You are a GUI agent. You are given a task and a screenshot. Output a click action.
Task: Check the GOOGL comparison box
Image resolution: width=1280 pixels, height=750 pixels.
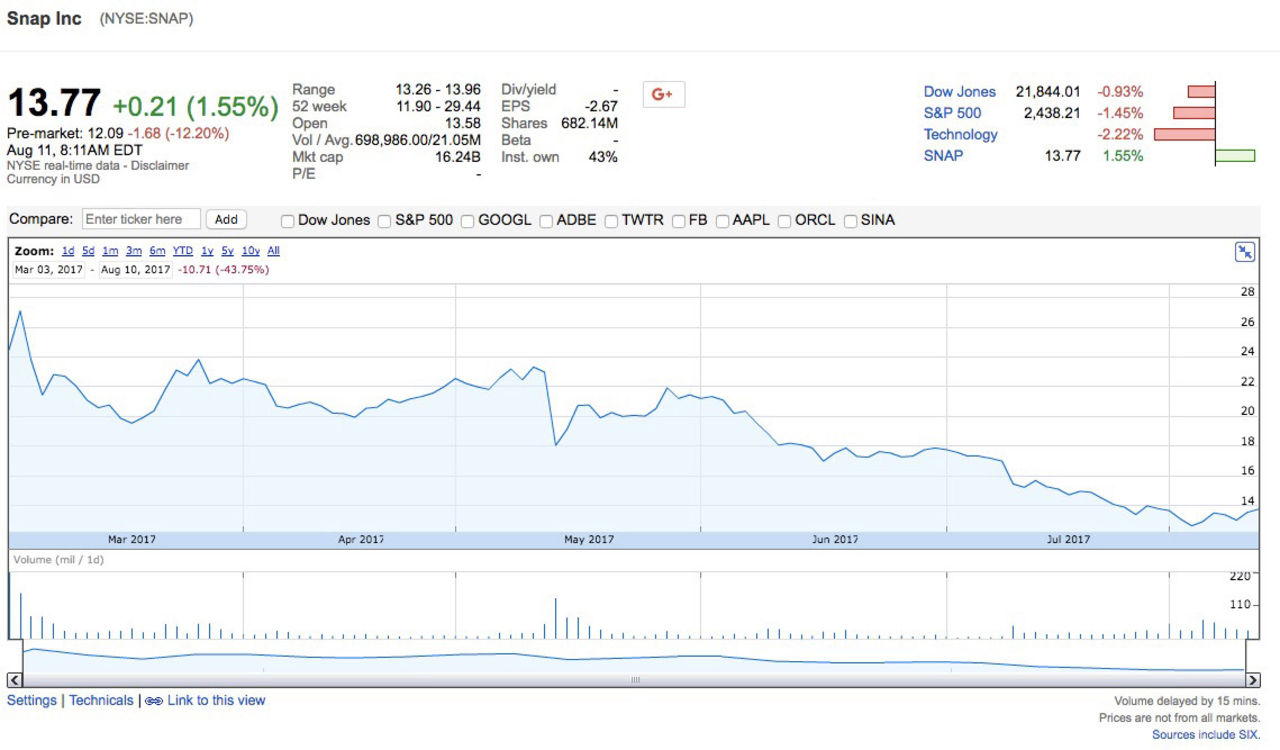pos(468,221)
